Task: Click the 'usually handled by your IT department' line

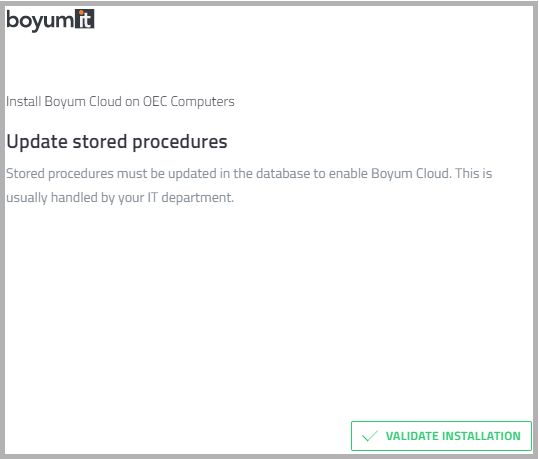Action: tap(120, 198)
